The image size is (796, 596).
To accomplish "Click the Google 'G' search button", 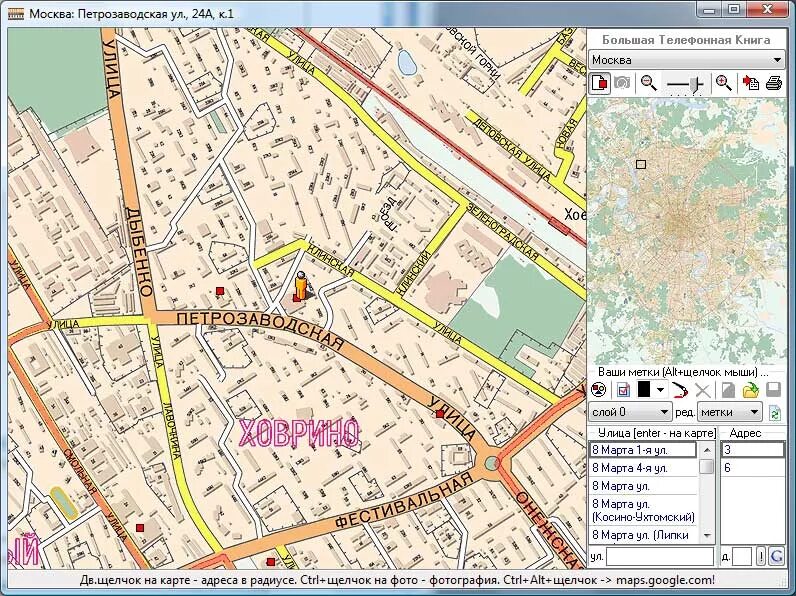I will 777,556.
